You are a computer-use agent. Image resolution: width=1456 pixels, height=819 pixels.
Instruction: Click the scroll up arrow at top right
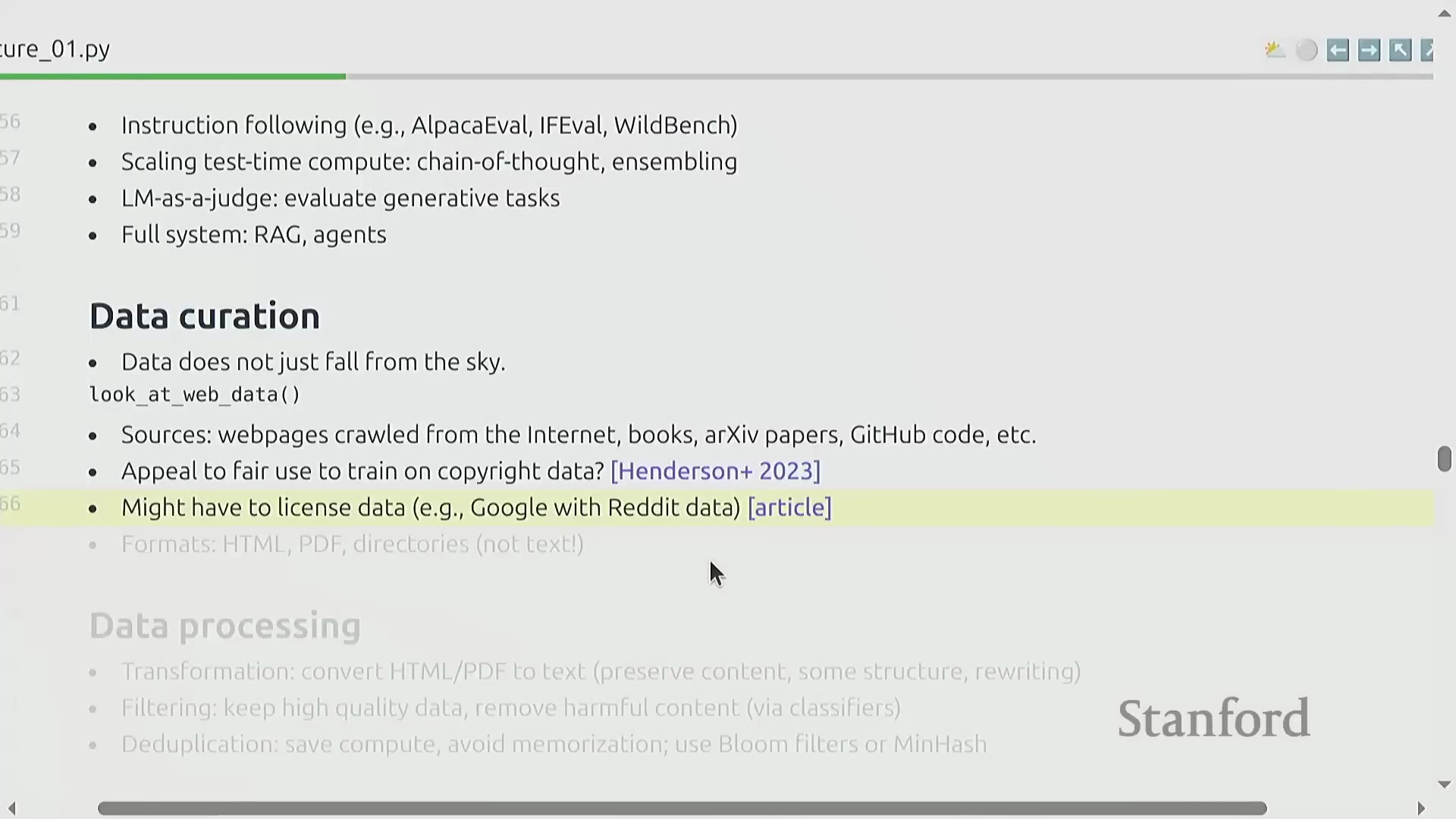pos(1444,14)
